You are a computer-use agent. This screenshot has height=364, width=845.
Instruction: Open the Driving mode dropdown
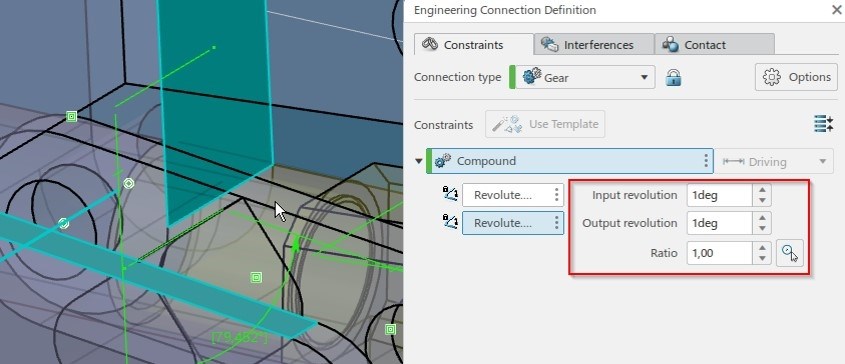coord(774,161)
